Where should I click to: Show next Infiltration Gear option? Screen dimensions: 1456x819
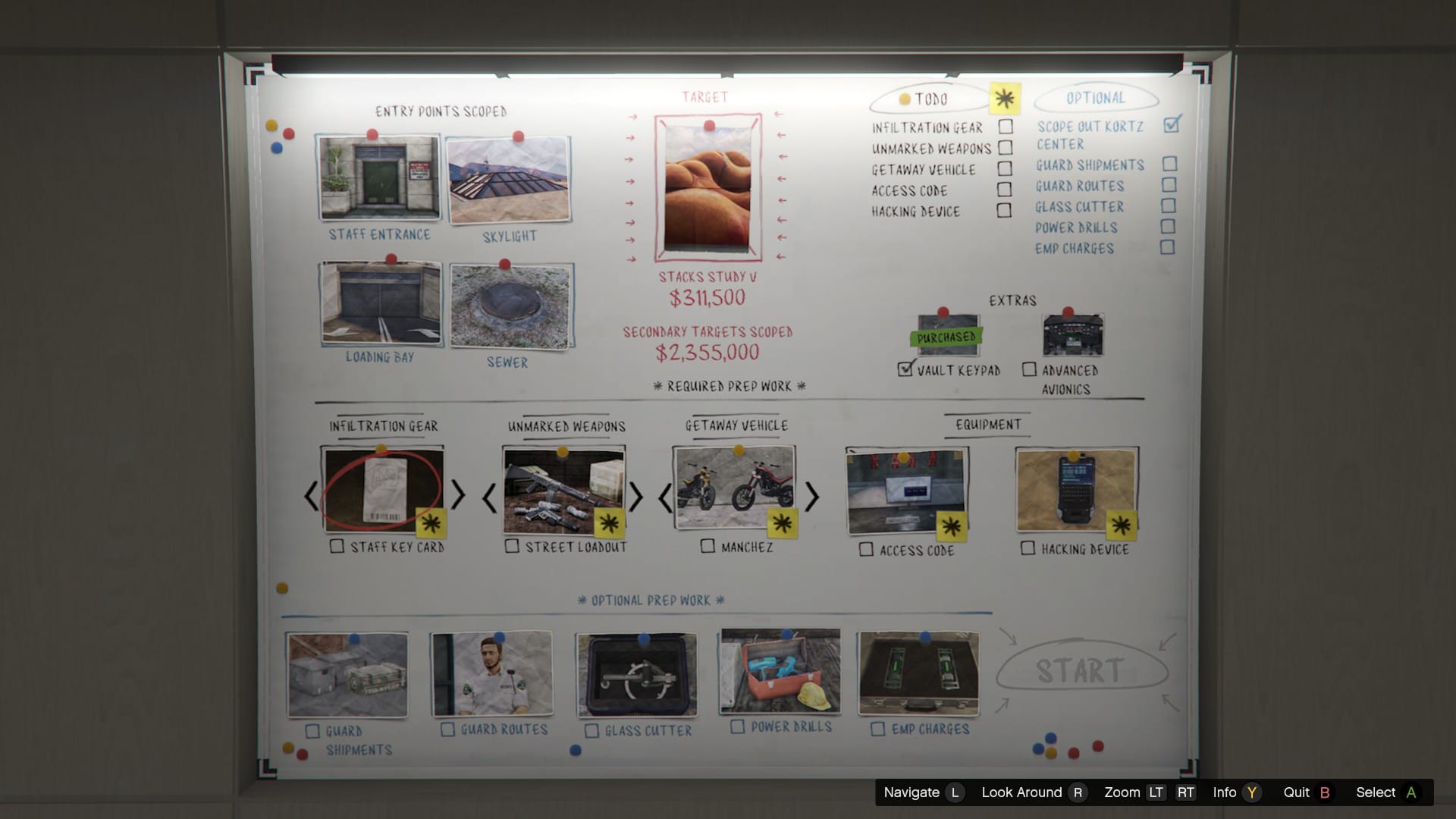click(458, 494)
